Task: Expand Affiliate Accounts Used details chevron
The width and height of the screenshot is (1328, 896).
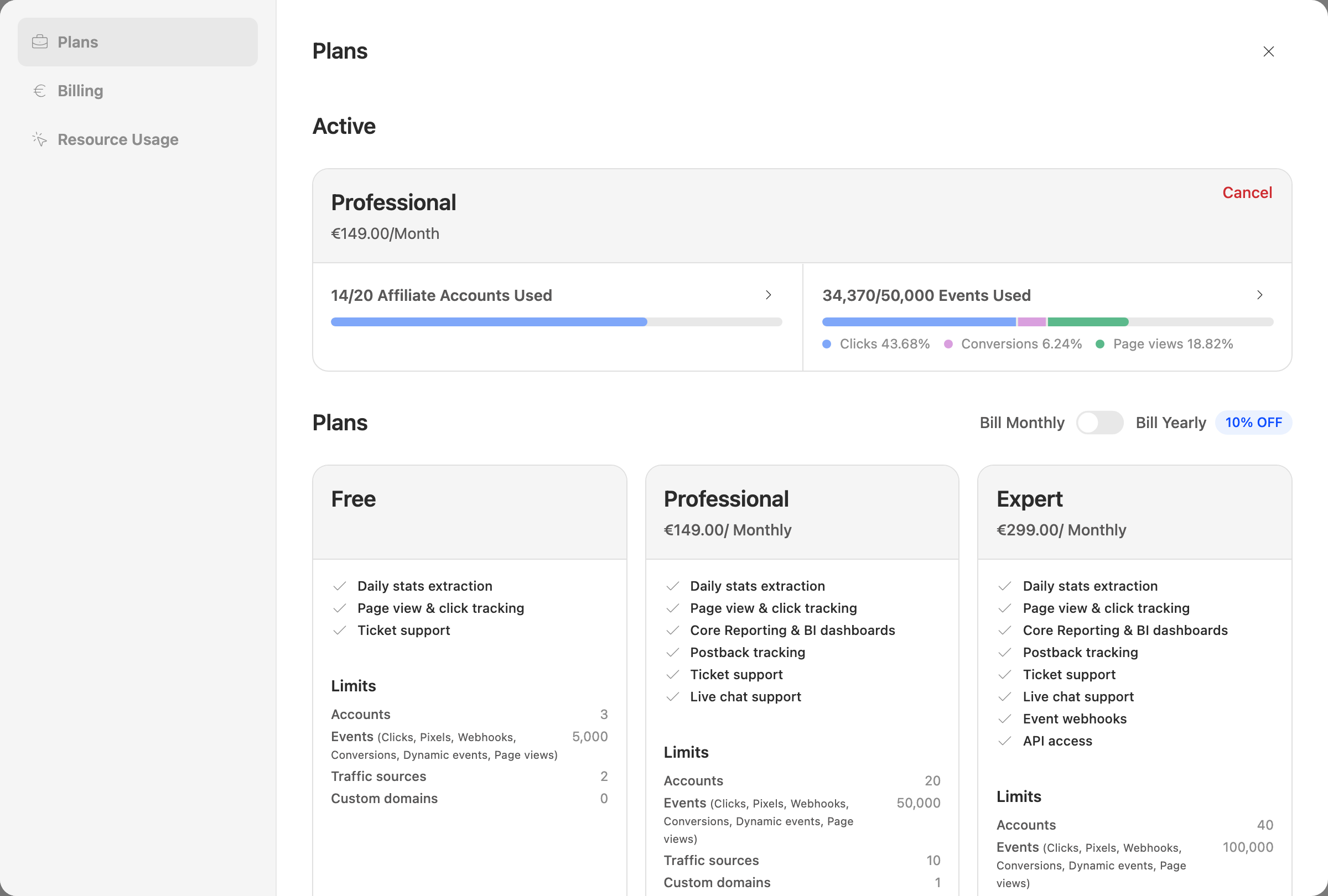Action: (x=768, y=295)
